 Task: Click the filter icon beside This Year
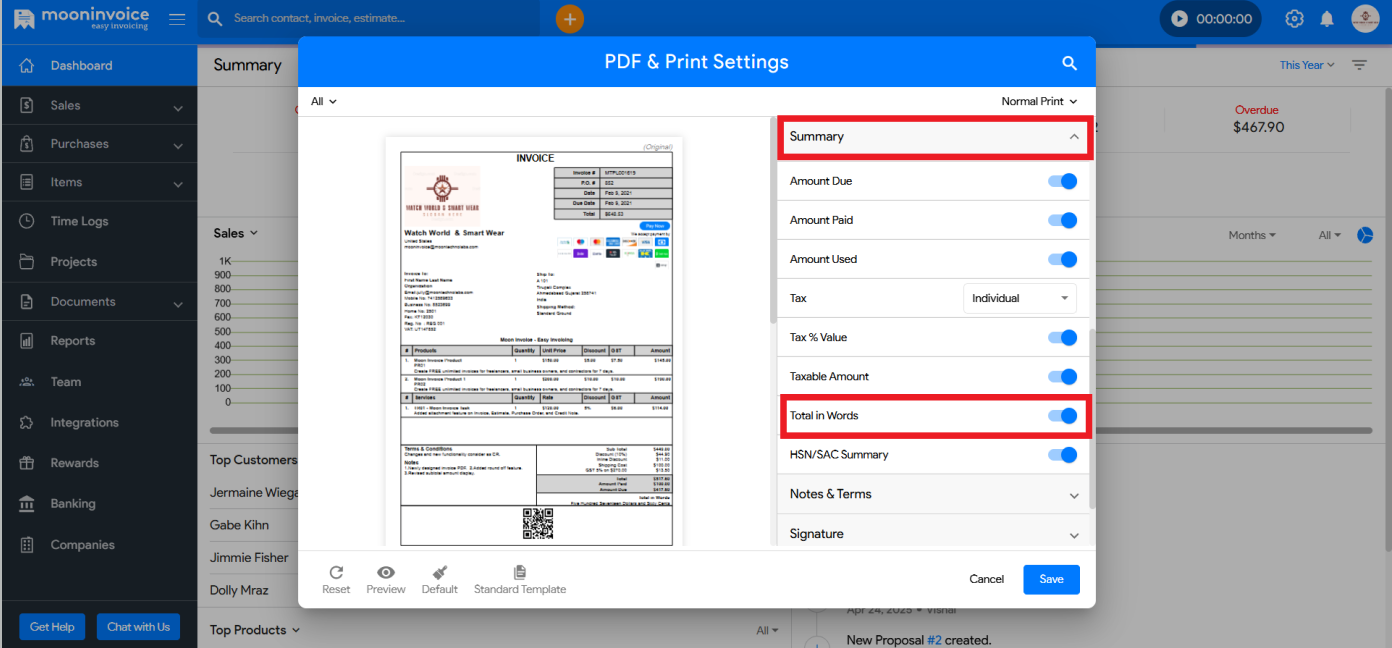pos(1359,65)
